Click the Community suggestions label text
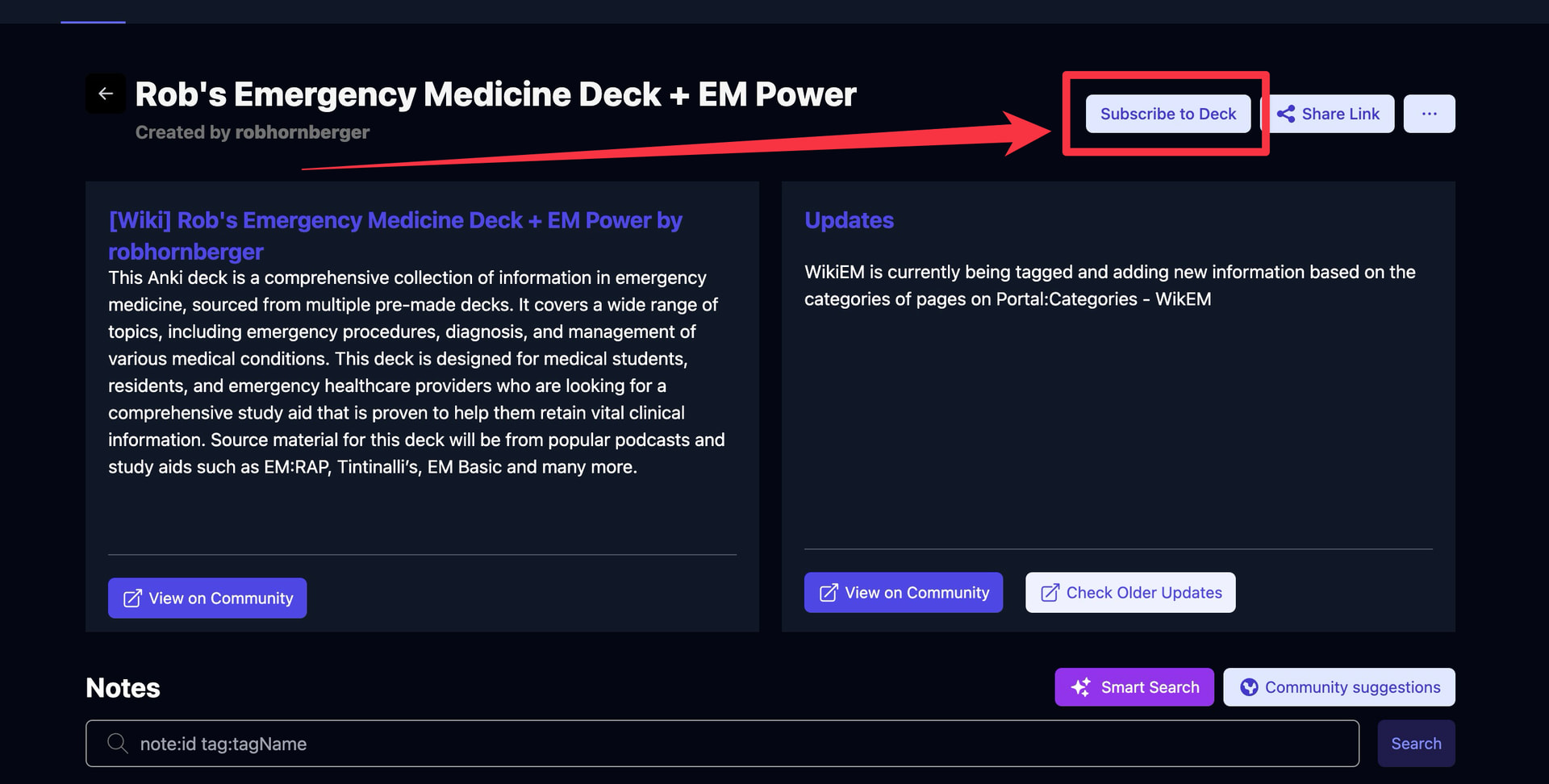 pyautogui.click(x=1352, y=687)
